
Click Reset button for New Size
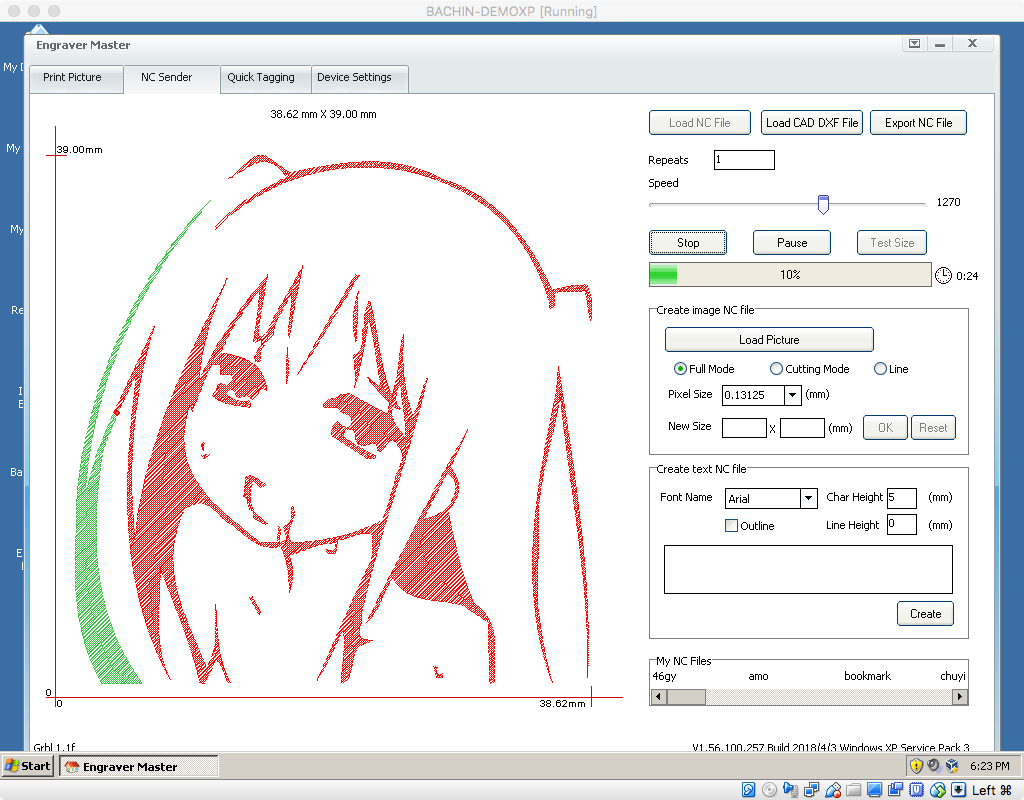point(933,428)
